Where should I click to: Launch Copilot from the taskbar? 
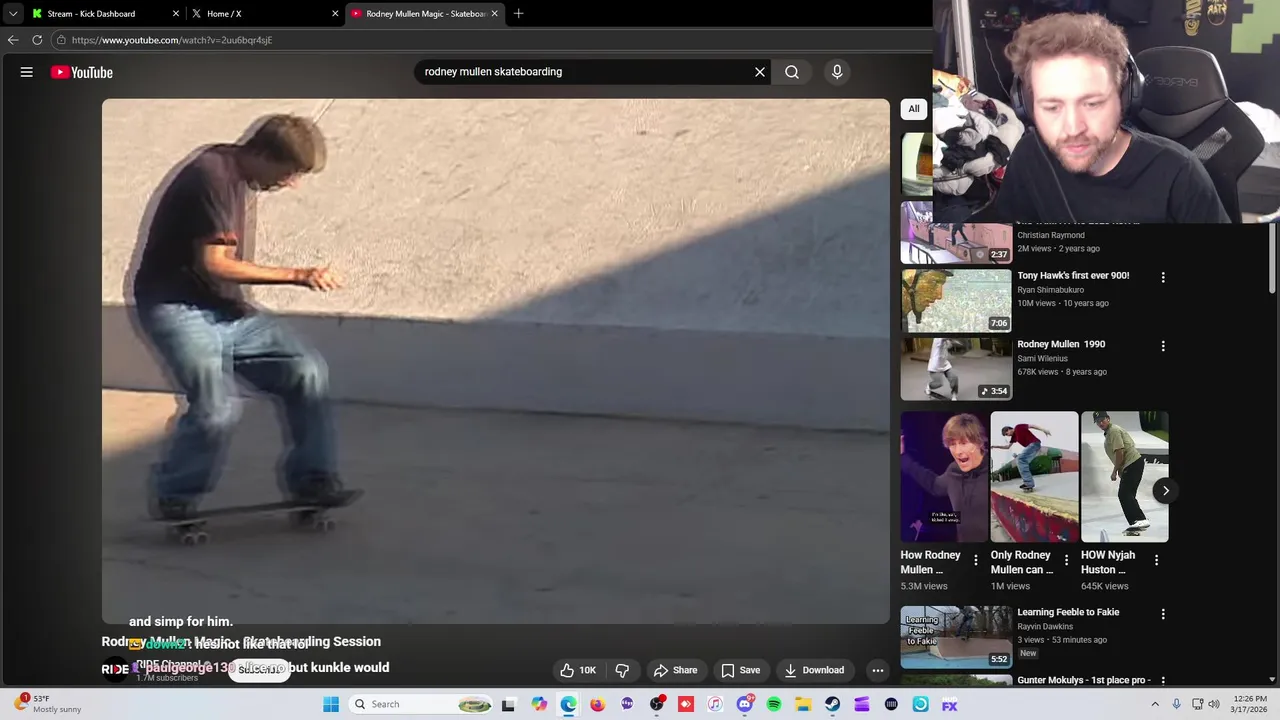point(539,704)
